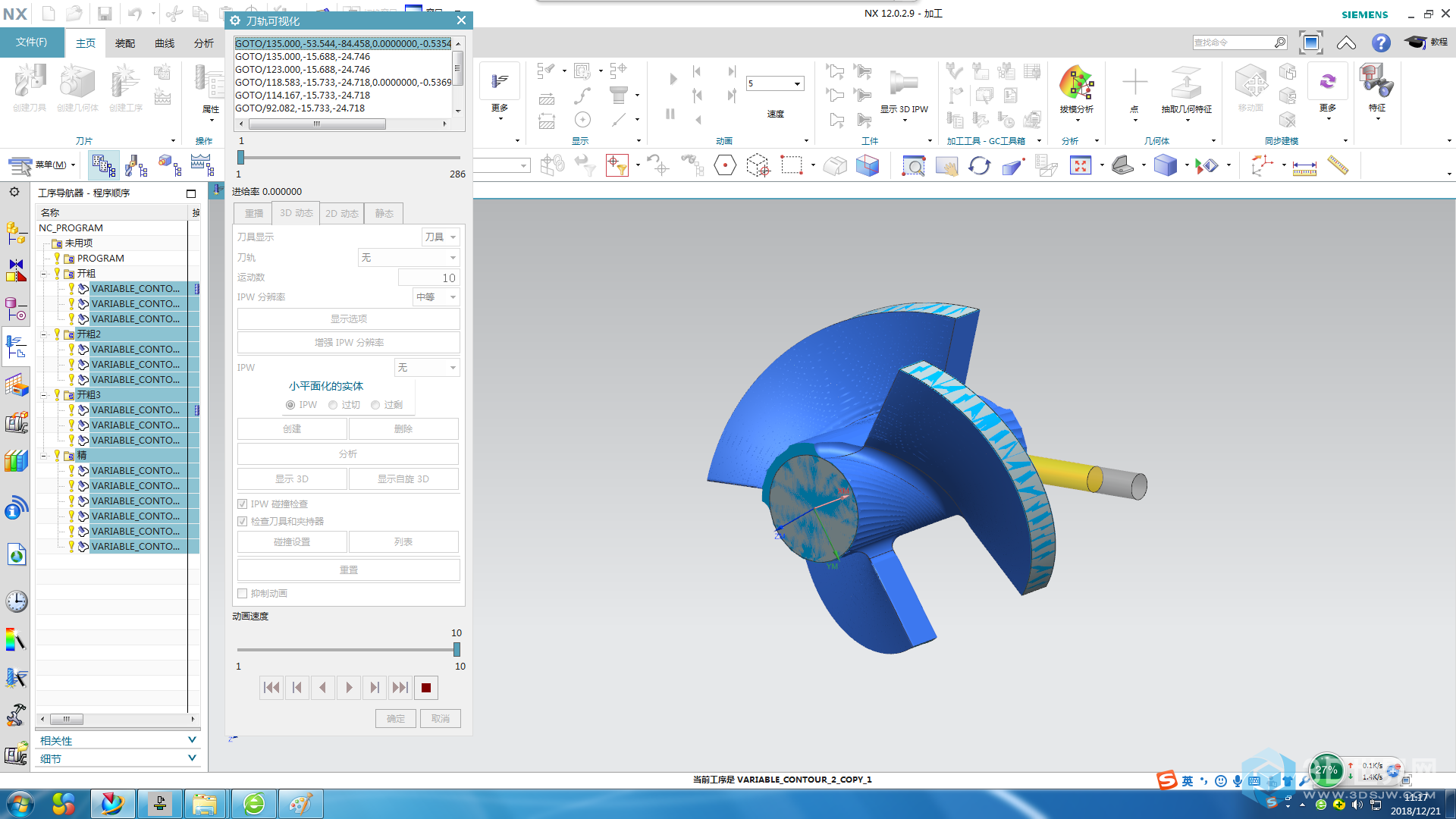1456x819 pixels.
Task: Select the 过剩 (excess) radio button
Action: [375, 405]
